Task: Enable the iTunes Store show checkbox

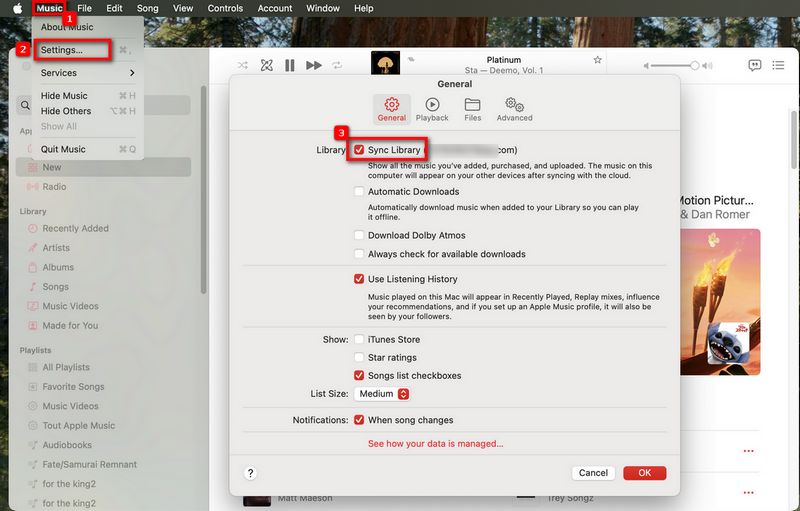Action: pyautogui.click(x=359, y=339)
